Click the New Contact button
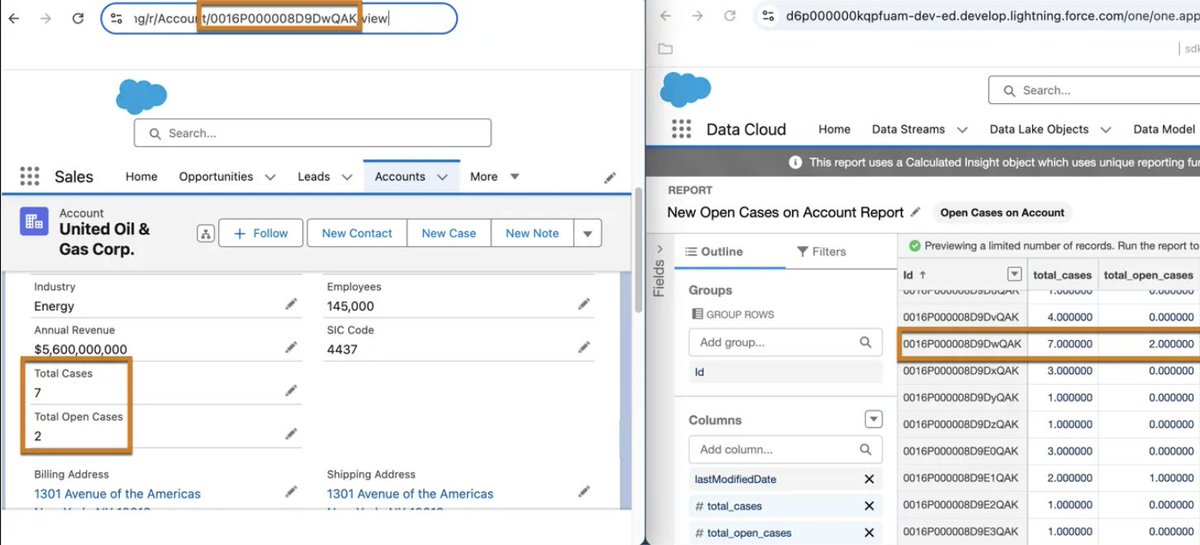Image resolution: width=1200 pixels, height=545 pixels. tap(357, 234)
